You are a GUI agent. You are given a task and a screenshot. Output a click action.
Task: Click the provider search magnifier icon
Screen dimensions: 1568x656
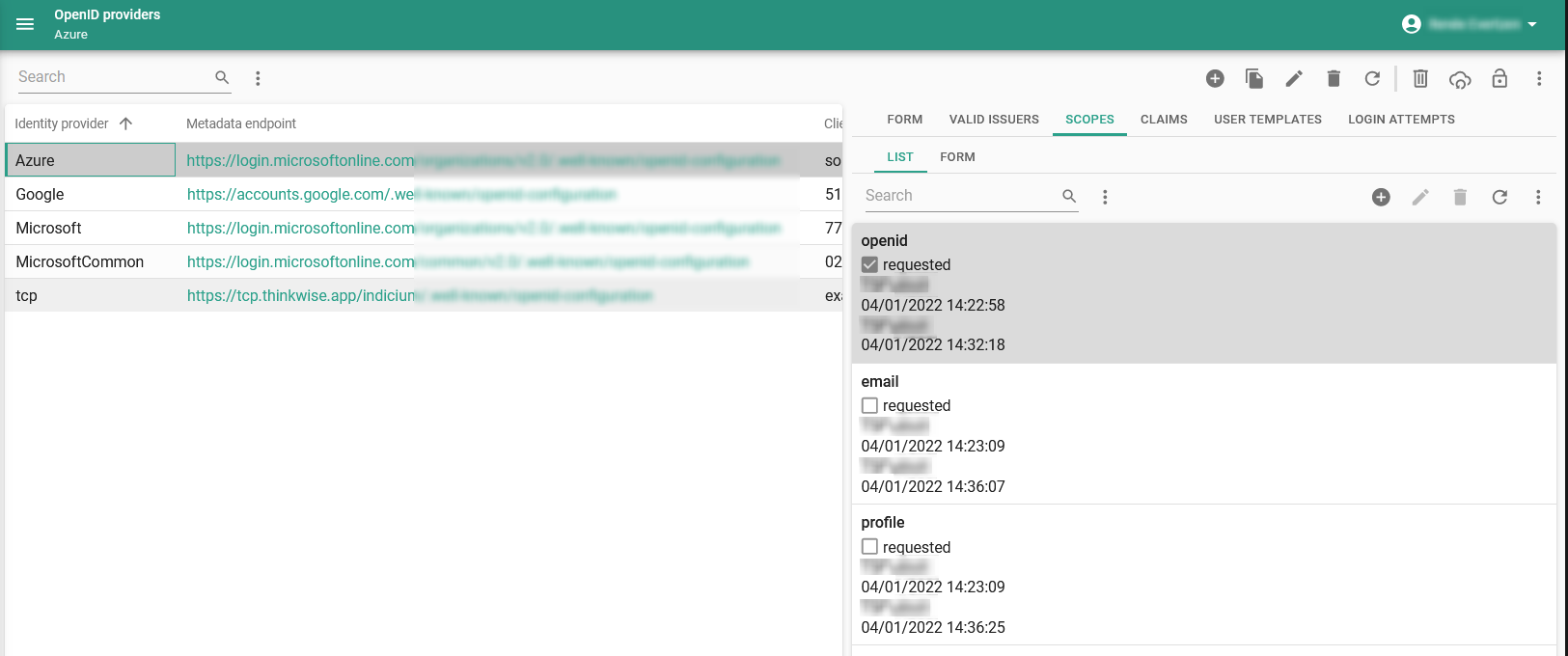point(222,77)
